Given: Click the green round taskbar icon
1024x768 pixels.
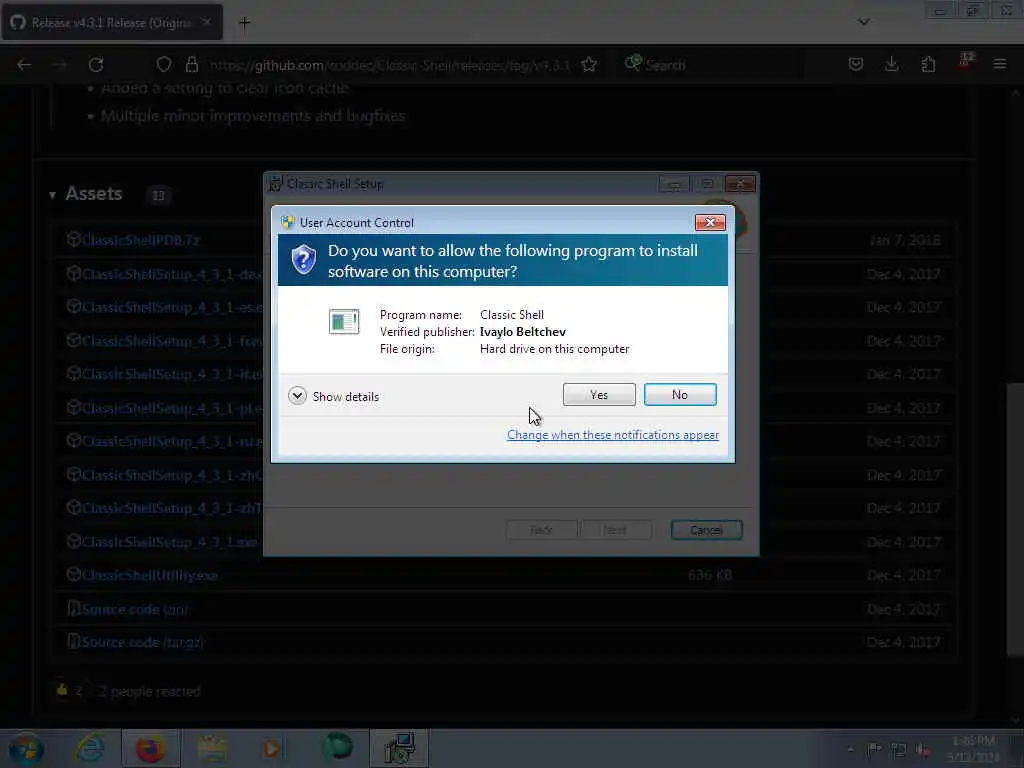Looking at the screenshot, I should [x=338, y=748].
